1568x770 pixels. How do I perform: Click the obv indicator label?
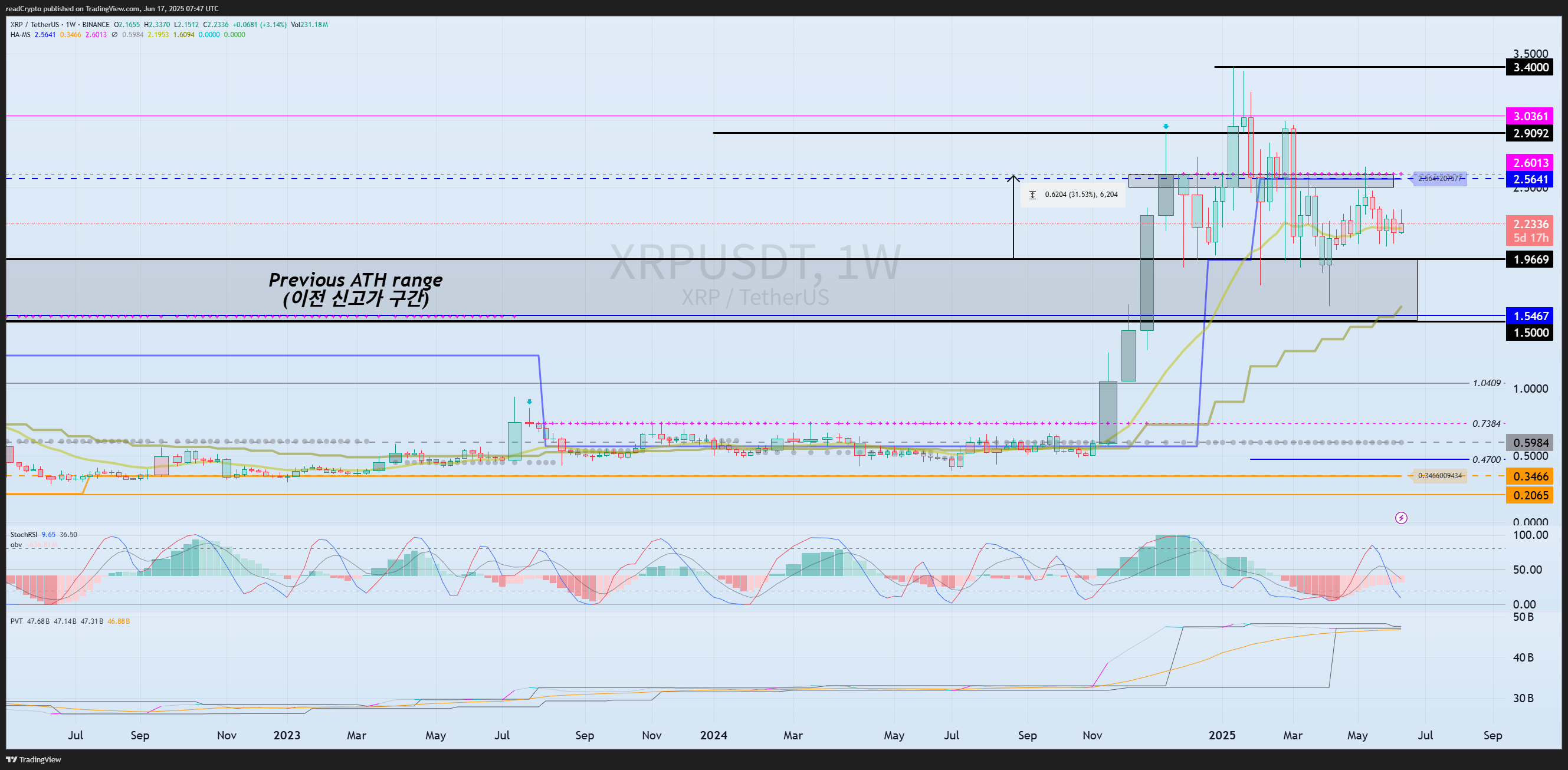click(x=16, y=544)
